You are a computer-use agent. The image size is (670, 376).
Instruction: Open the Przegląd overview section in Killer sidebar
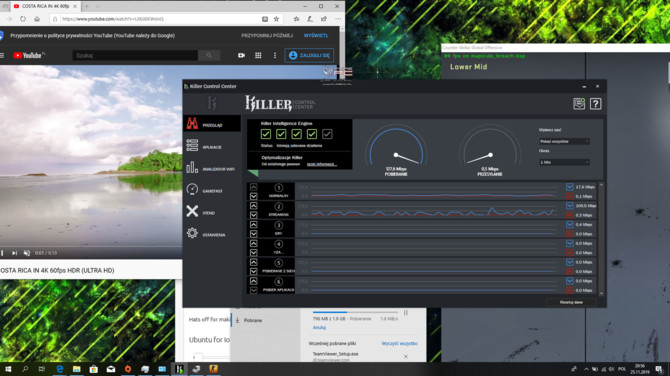pyautogui.click(x=212, y=124)
